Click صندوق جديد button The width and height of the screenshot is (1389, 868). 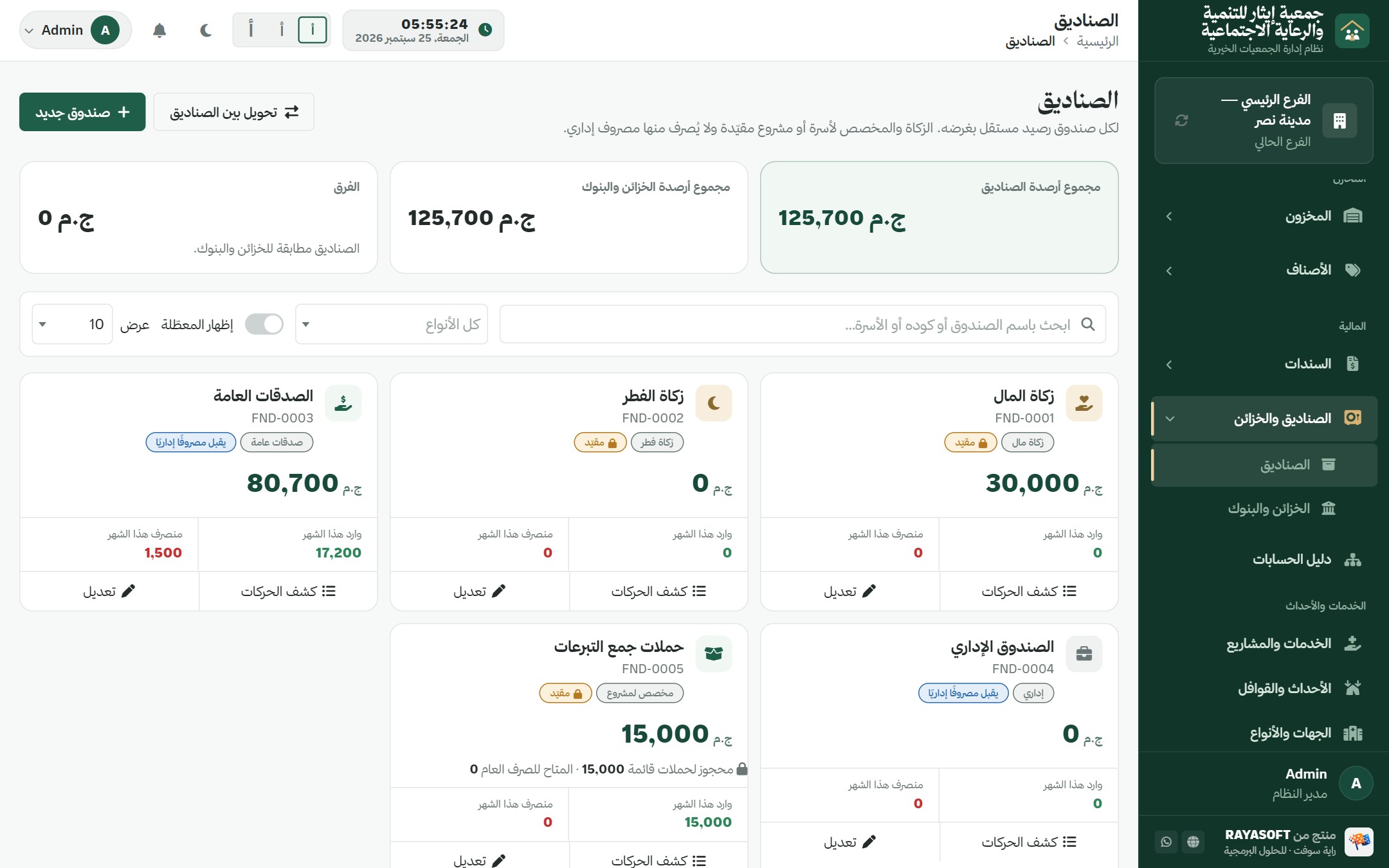tap(82, 112)
